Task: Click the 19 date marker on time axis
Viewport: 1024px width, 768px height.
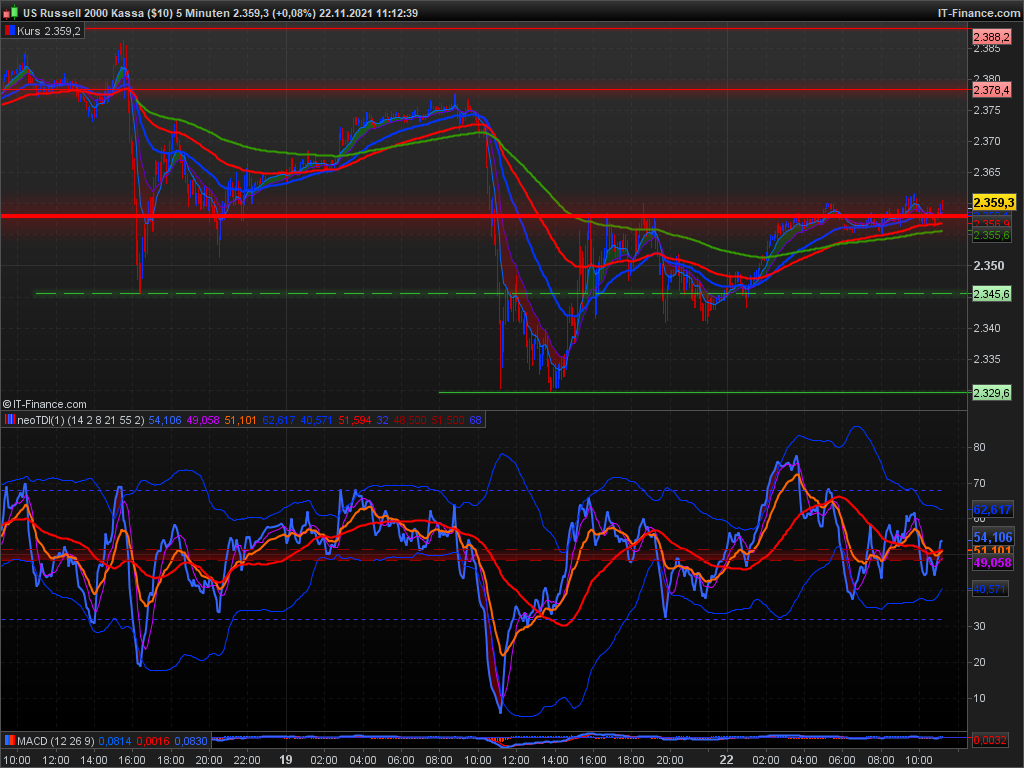Action: 286,759
